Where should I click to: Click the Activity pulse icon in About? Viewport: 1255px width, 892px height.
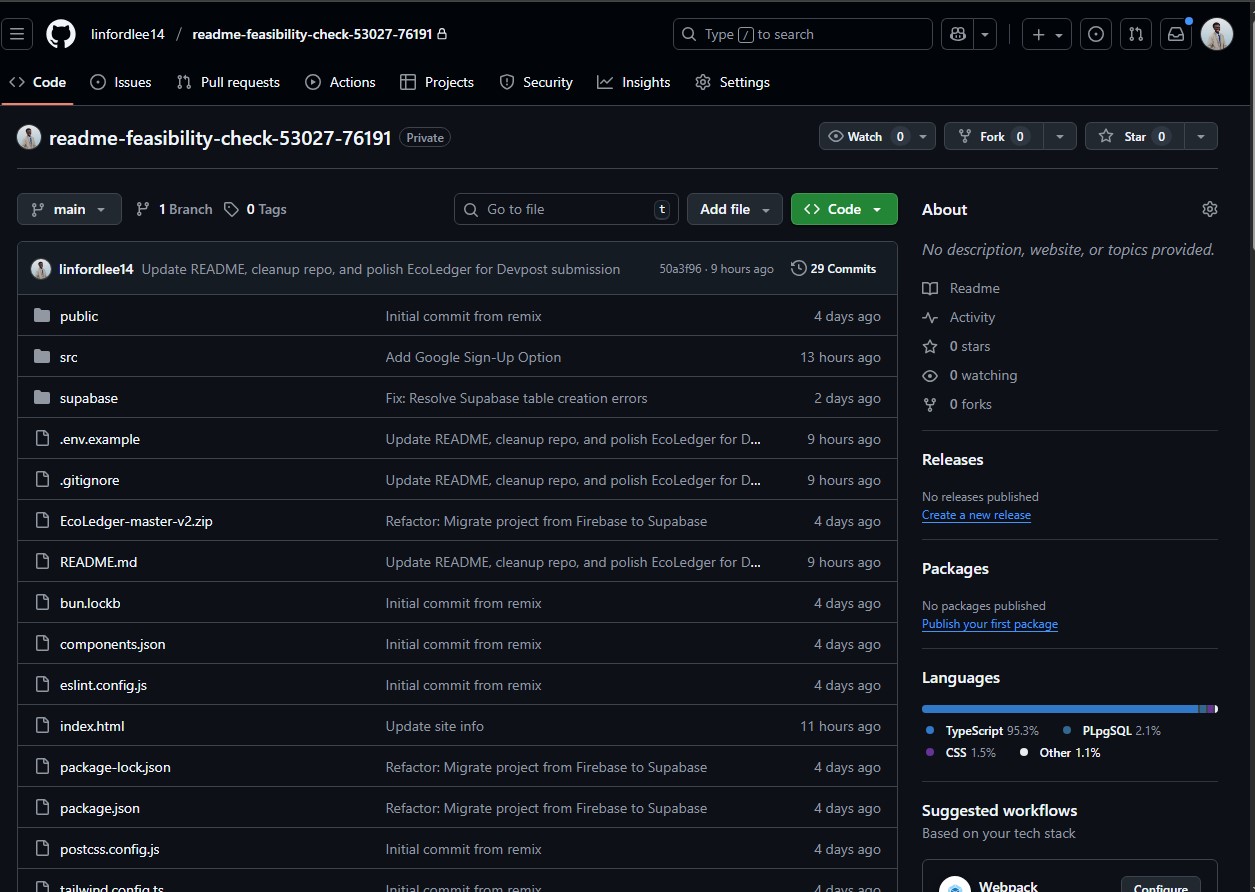930,317
